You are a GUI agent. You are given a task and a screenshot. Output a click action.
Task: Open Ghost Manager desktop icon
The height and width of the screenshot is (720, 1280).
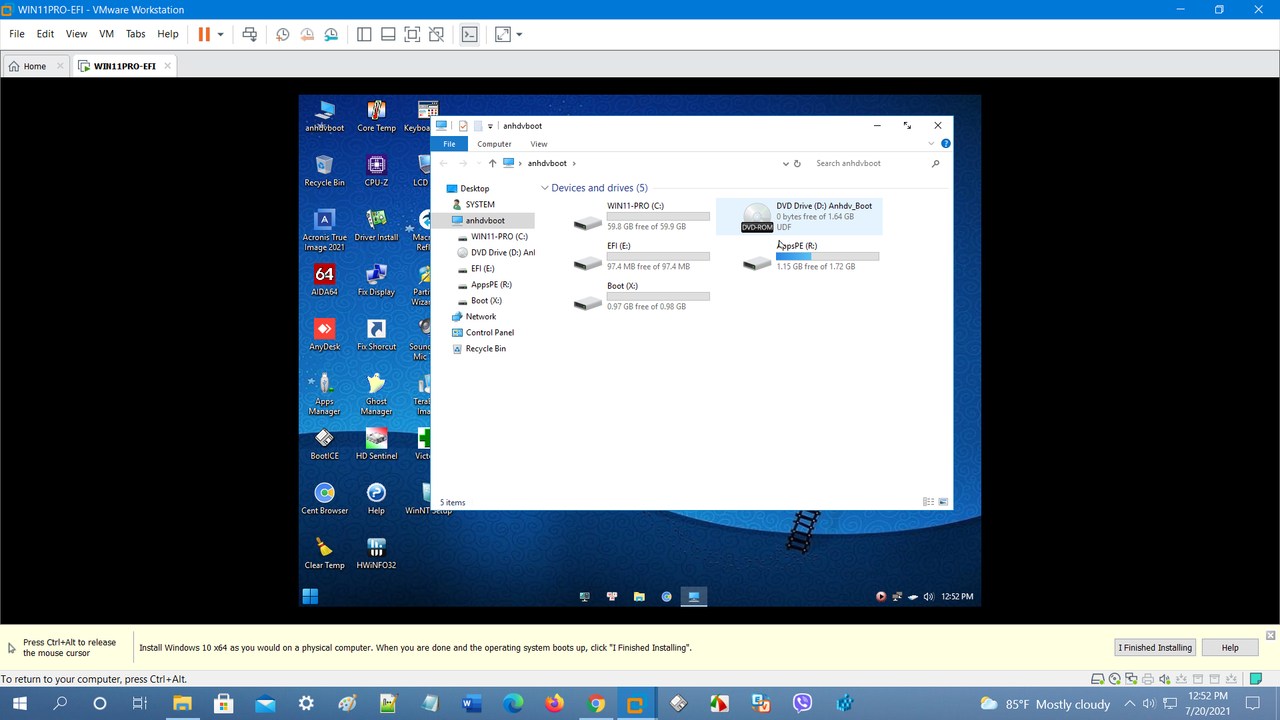[x=376, y=394]
